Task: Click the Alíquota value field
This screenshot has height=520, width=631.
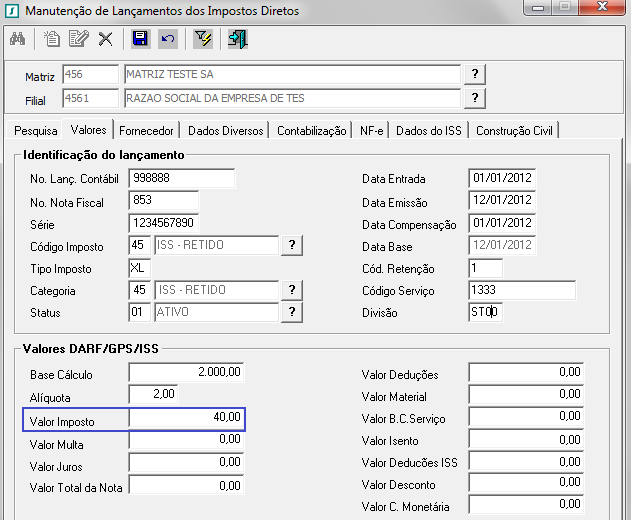Action: [x=153, y=394]
